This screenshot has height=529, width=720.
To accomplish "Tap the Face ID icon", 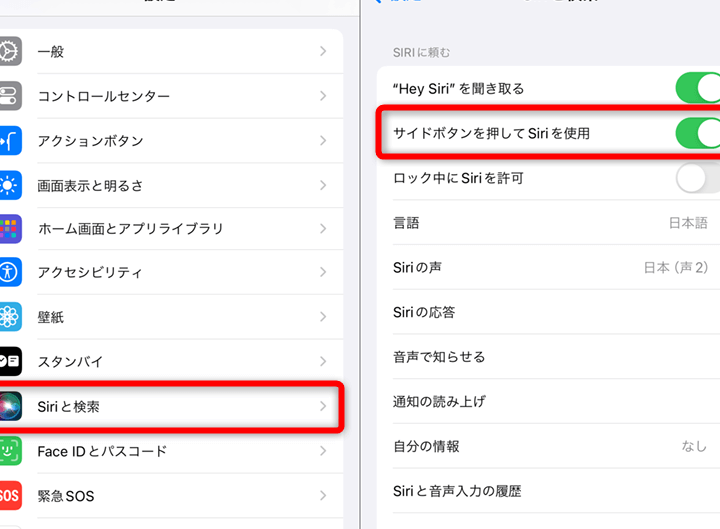I will [9, 450].
